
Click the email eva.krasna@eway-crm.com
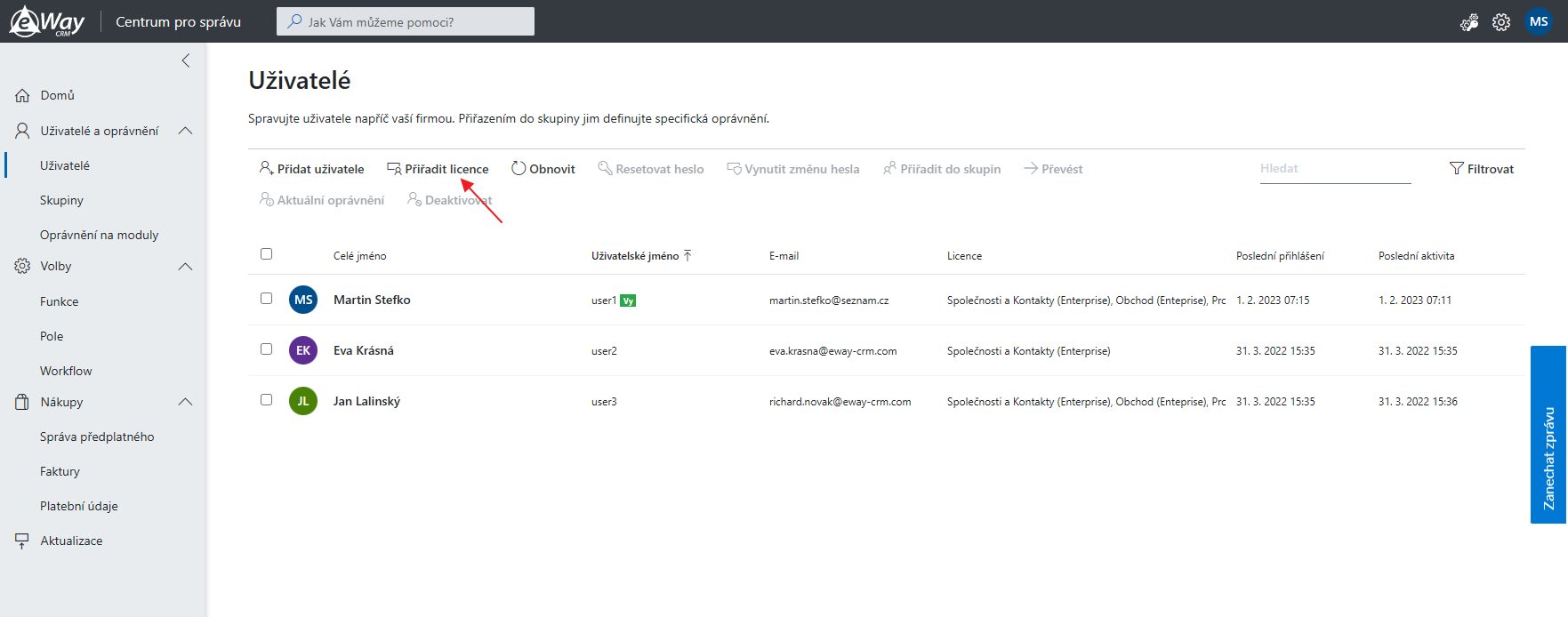tap(832, 351)
